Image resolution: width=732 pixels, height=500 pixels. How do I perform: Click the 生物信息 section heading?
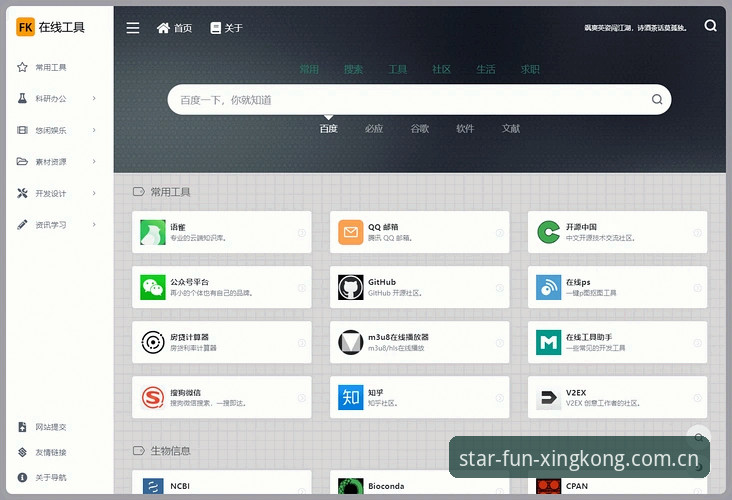[x=170, y=451]
